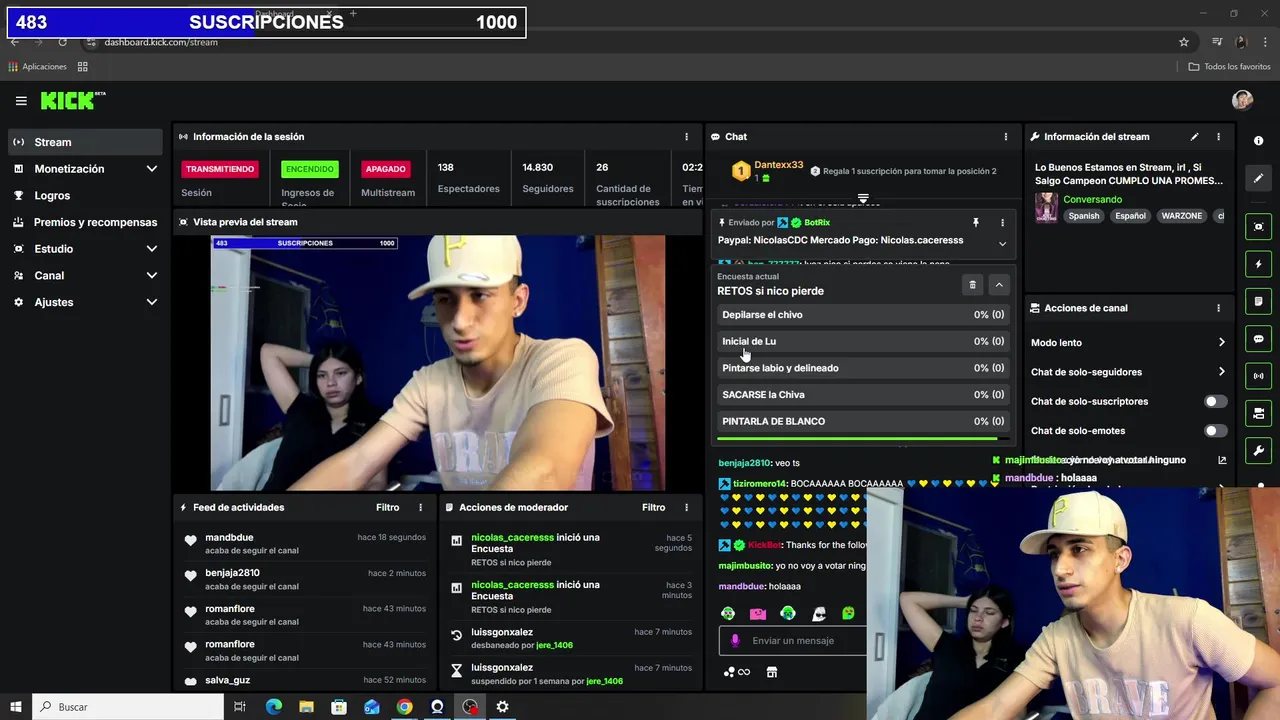Open Feed de actividades three-dot menu
Screen dimensions: 1280x720
420,508
